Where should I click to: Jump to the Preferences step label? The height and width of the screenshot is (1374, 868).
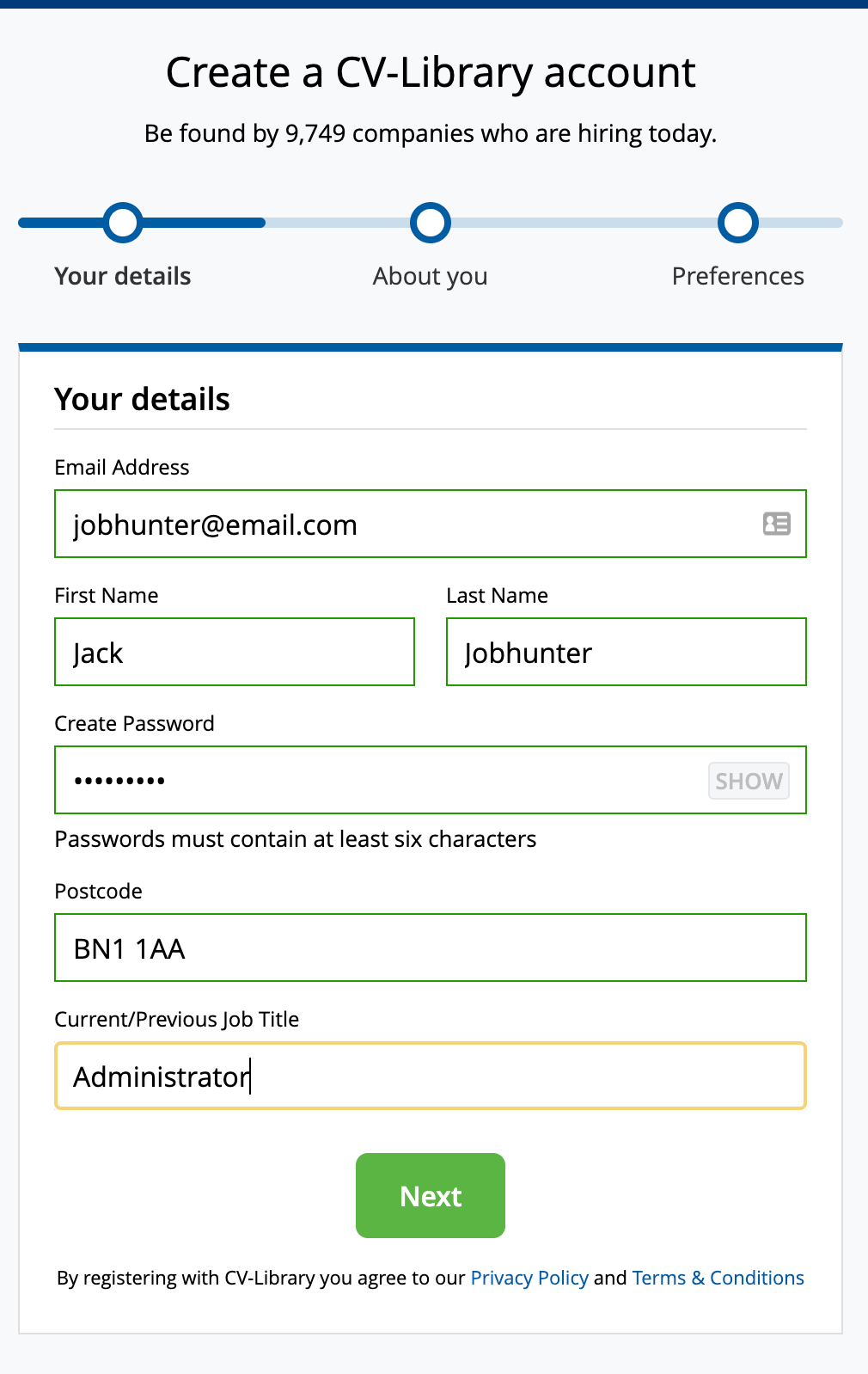[x=738, y=276]
